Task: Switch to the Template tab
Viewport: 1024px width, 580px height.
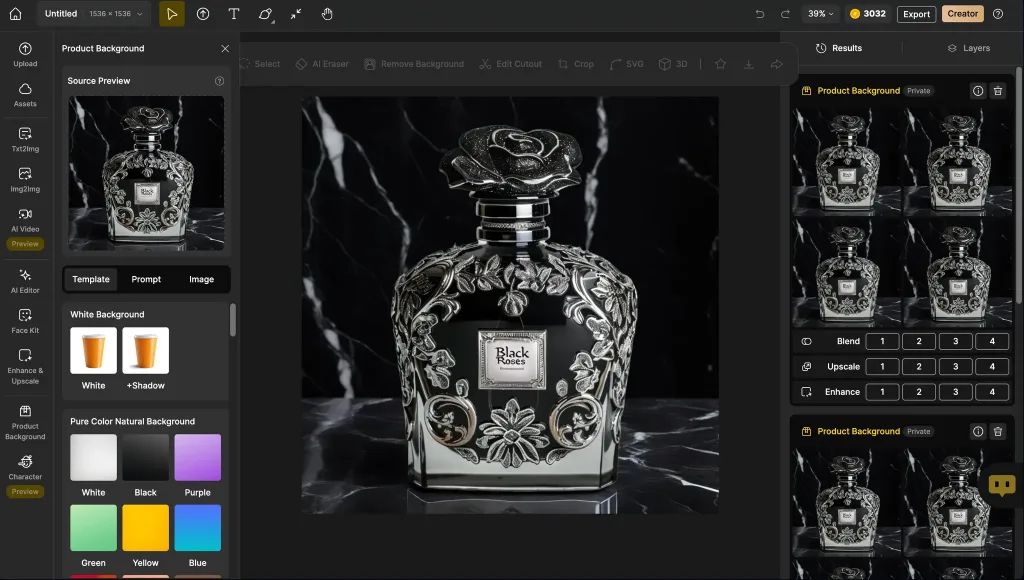Action: point(91,279)
